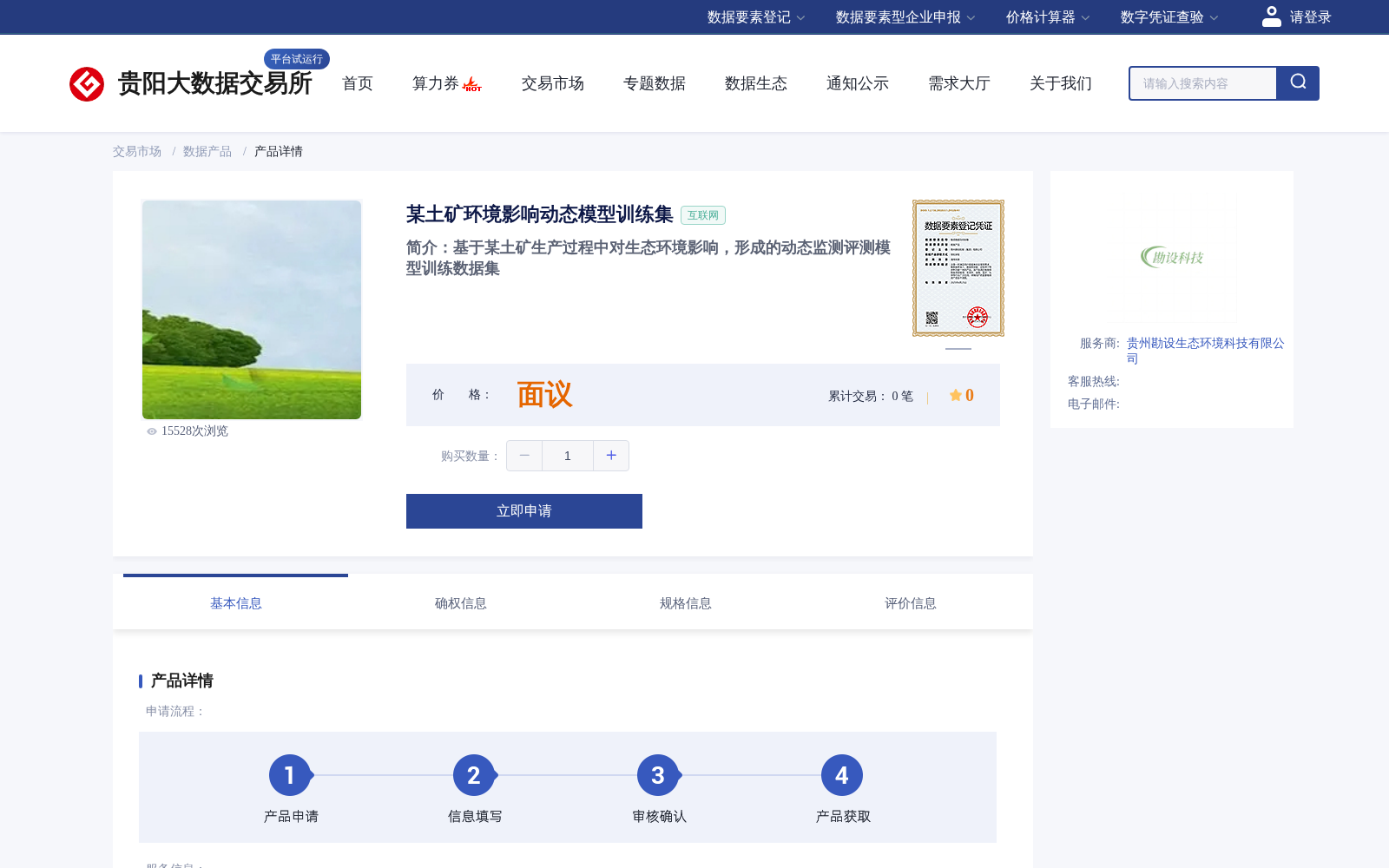Click step 1 产品申请 circle

tap(290, 775)
